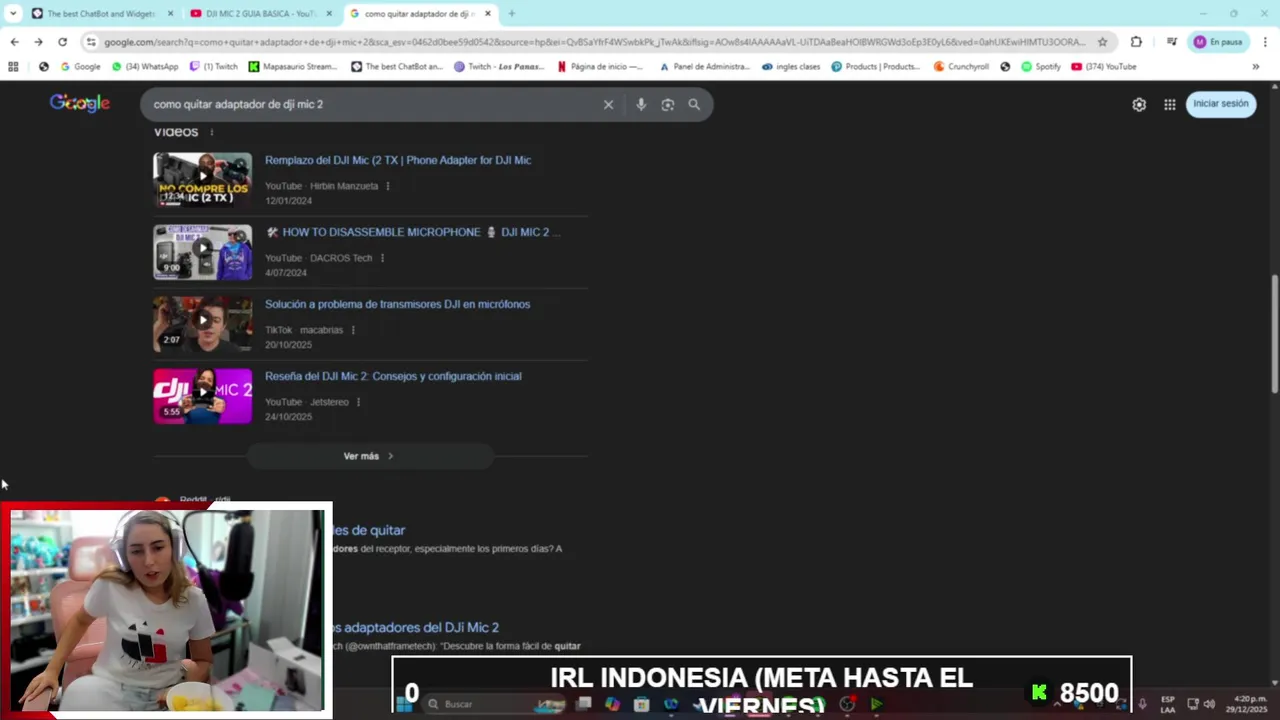Open the (1) Twitch bookmark
Screen dimensions: 1280x720
(214, 67)
